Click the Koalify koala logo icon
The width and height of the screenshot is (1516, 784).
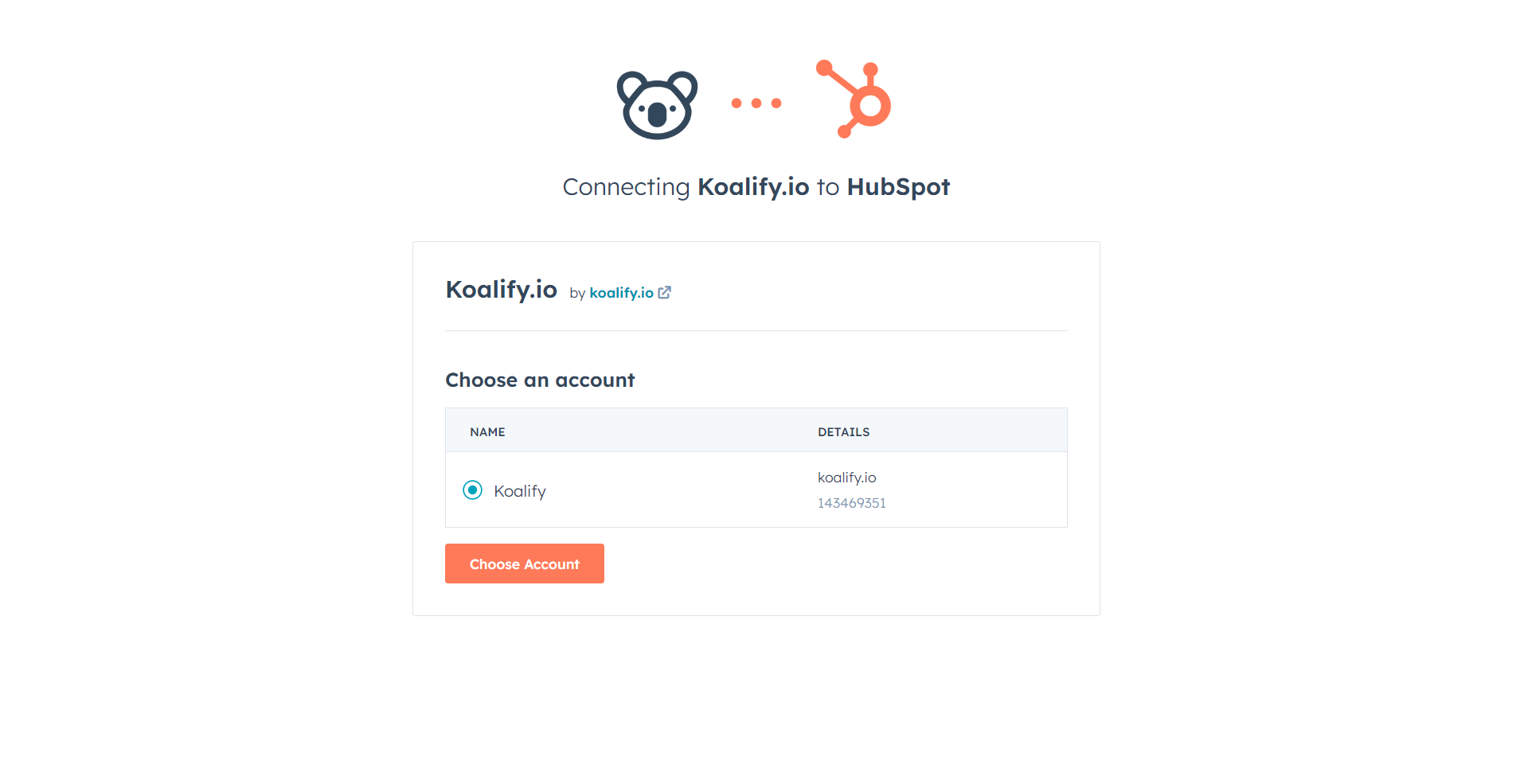[x=656, y=103]
